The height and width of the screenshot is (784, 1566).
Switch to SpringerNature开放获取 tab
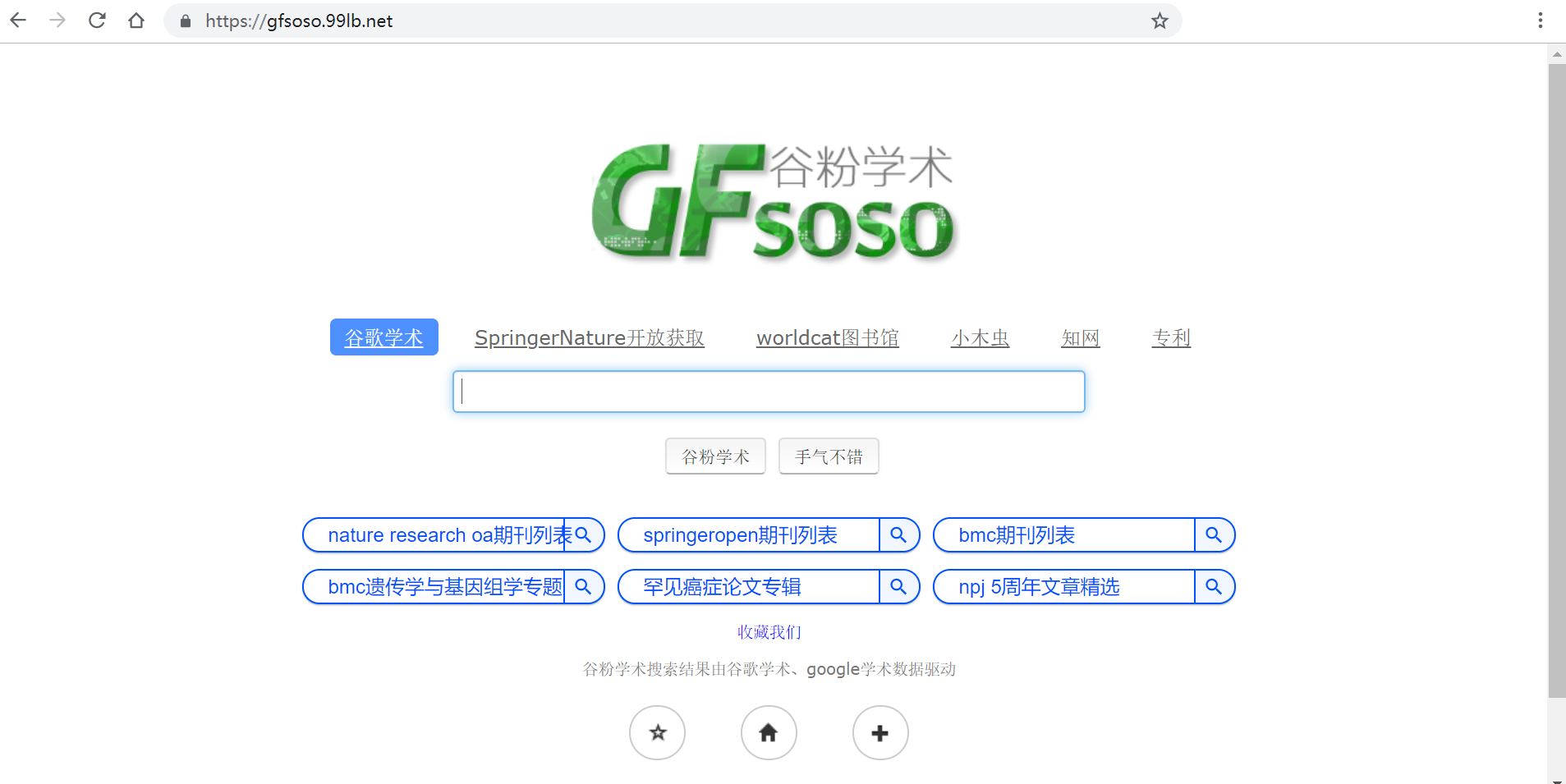(590, 337)
